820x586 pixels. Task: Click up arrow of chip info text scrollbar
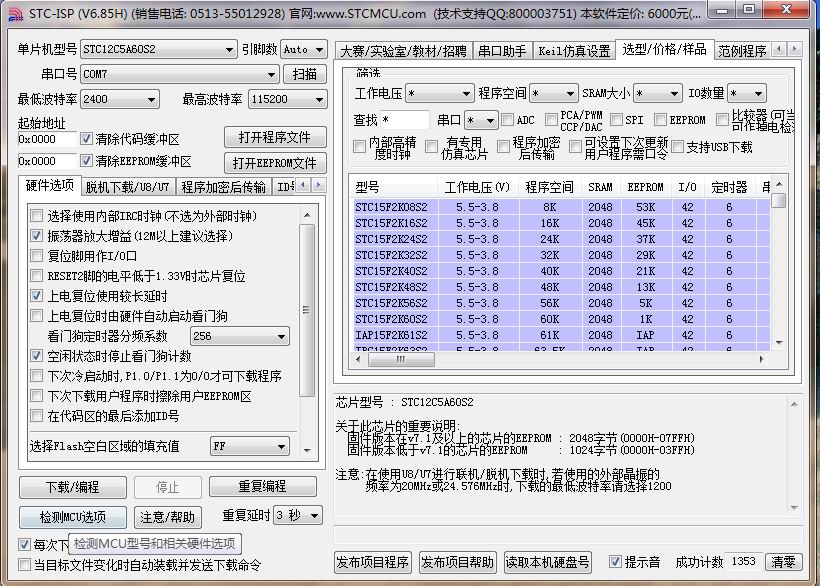(794, 404)
